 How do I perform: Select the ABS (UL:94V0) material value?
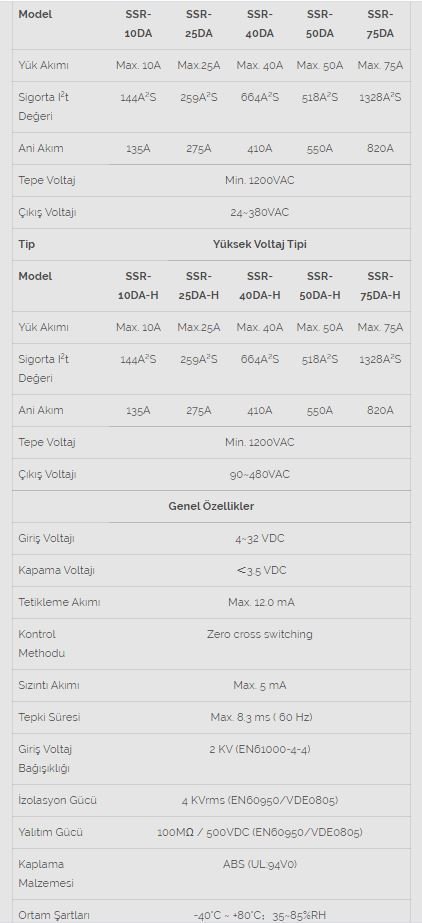(260, 865)
